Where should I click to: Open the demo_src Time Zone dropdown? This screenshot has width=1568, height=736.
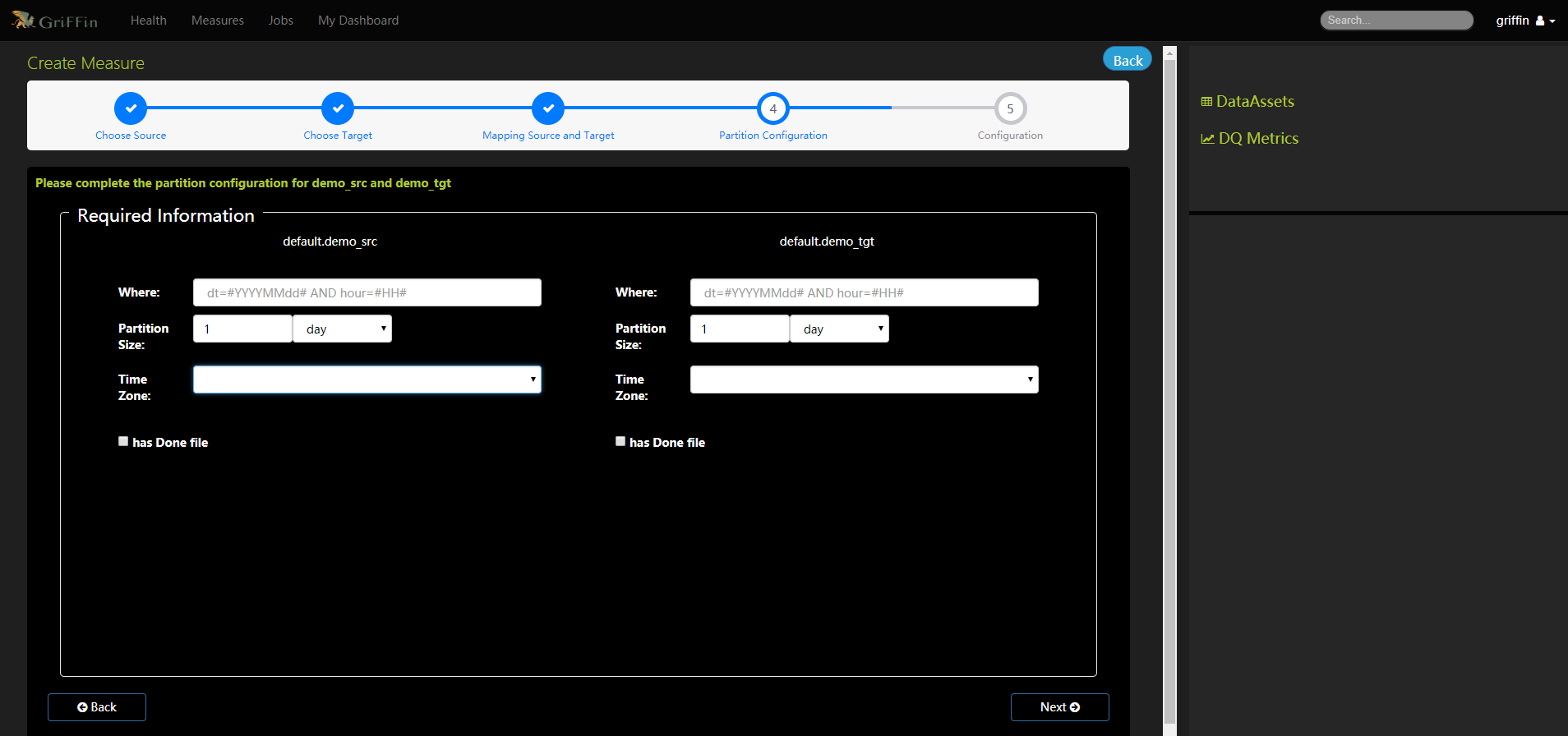(367, 379)
